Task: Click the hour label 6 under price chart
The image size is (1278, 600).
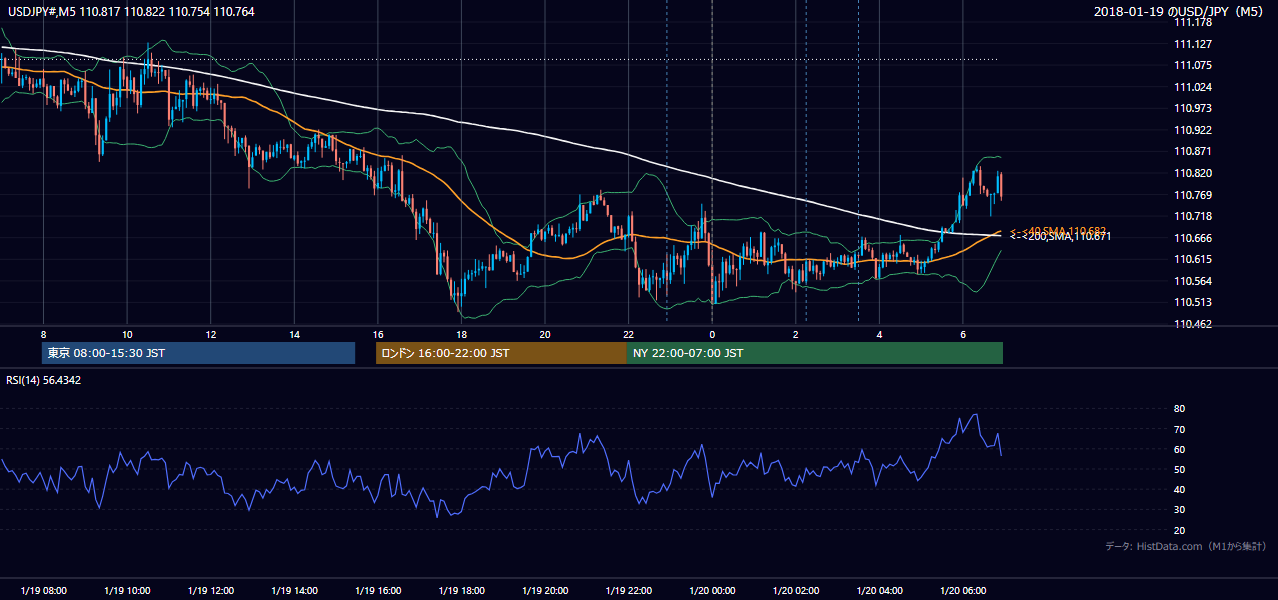Action: click(963, 334)
